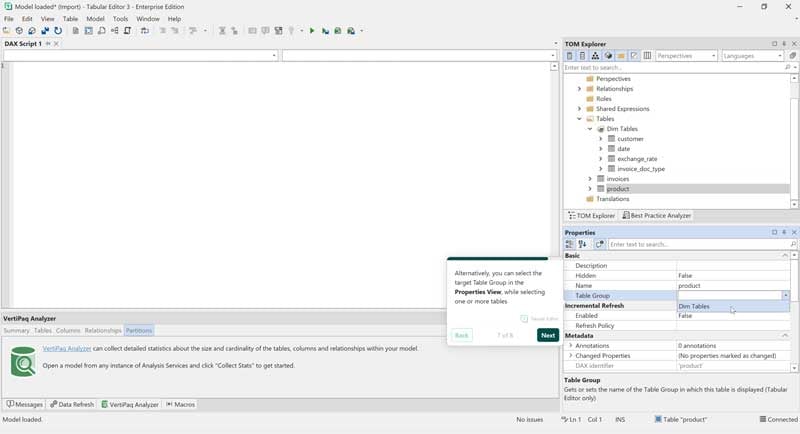Click Next in the tutorial popup
Screen dimensions: 800x434
548,335
